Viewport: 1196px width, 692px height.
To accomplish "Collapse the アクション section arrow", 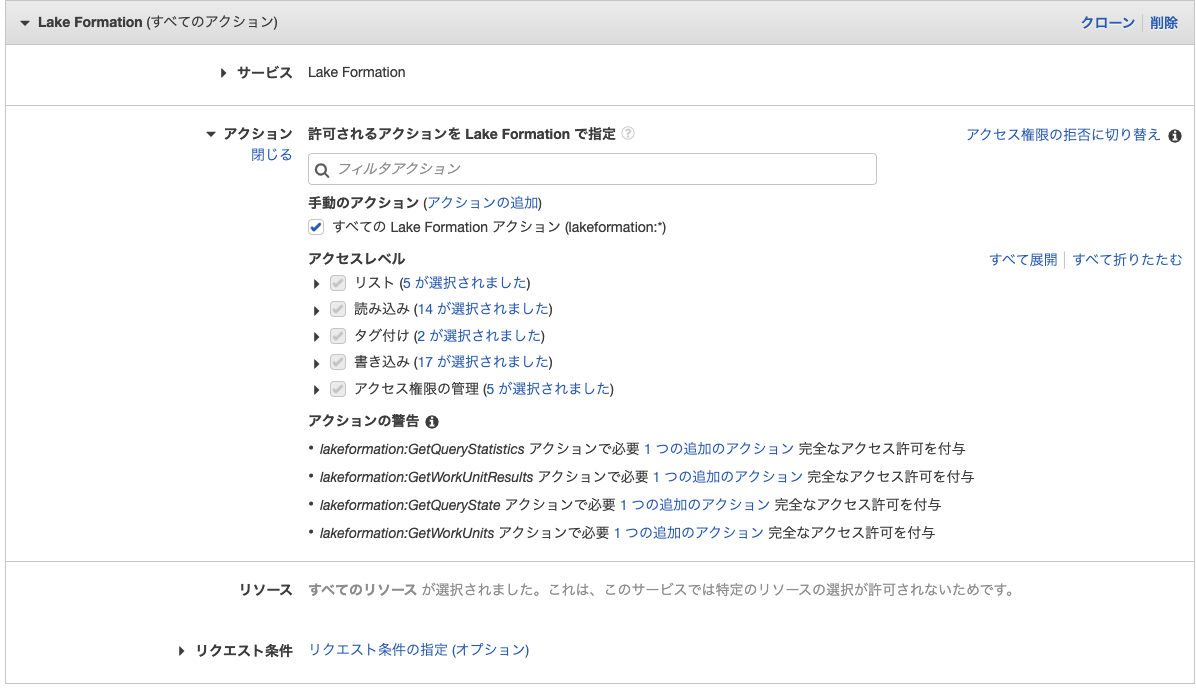I will (x=211, y=134).
